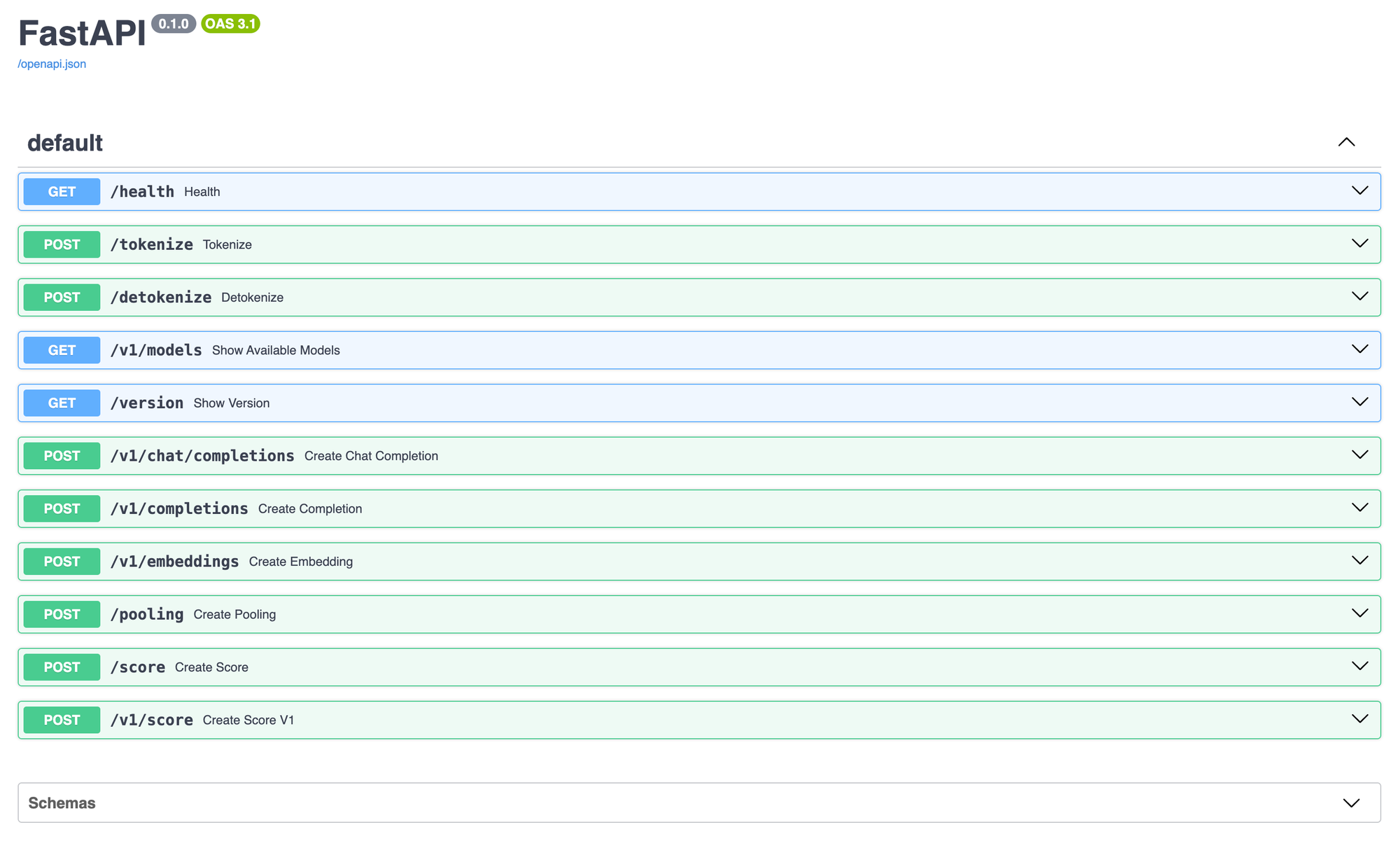Click the GET badge for /v1/models

pos(62,350)
